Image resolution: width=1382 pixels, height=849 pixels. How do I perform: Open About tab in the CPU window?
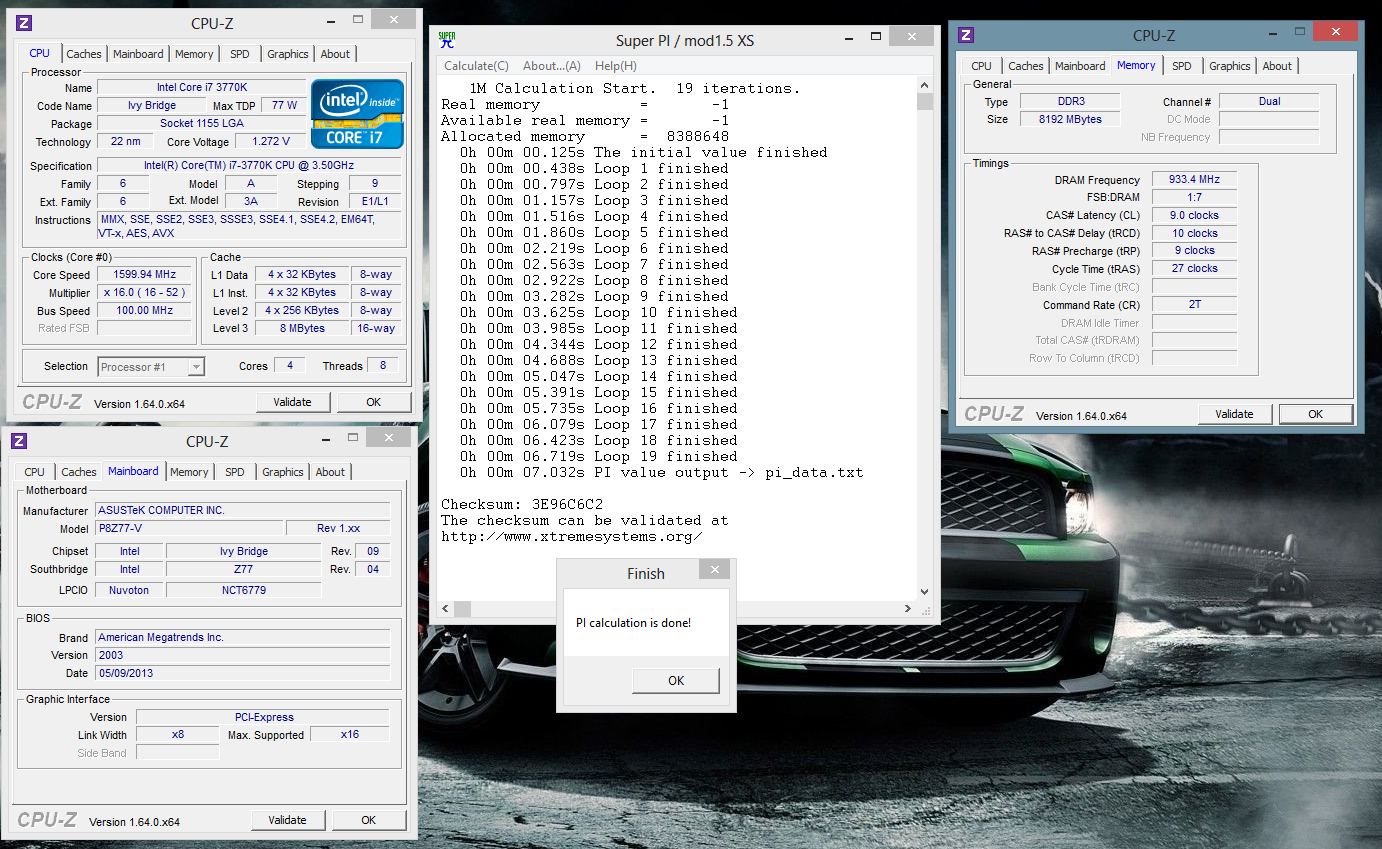tap(335, 54)
